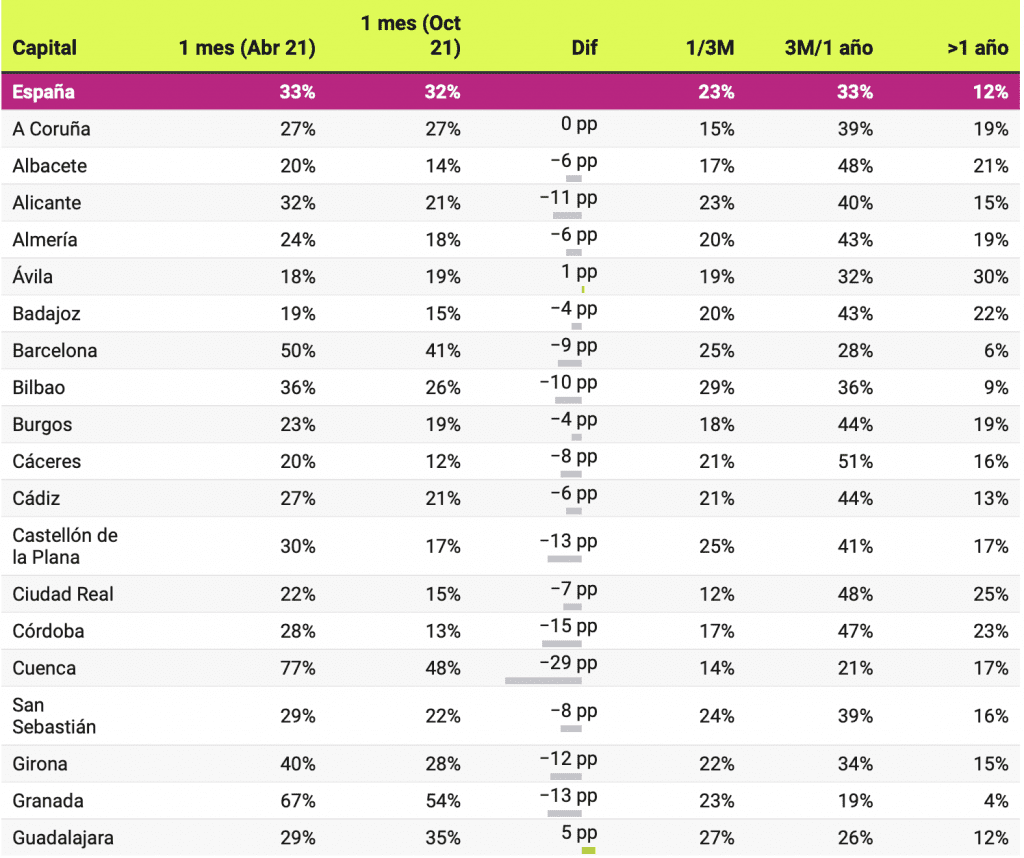Click the Alicante −11 pp gray bar
The width and height of the screenshot is (1024, 858).
point(567,214)
